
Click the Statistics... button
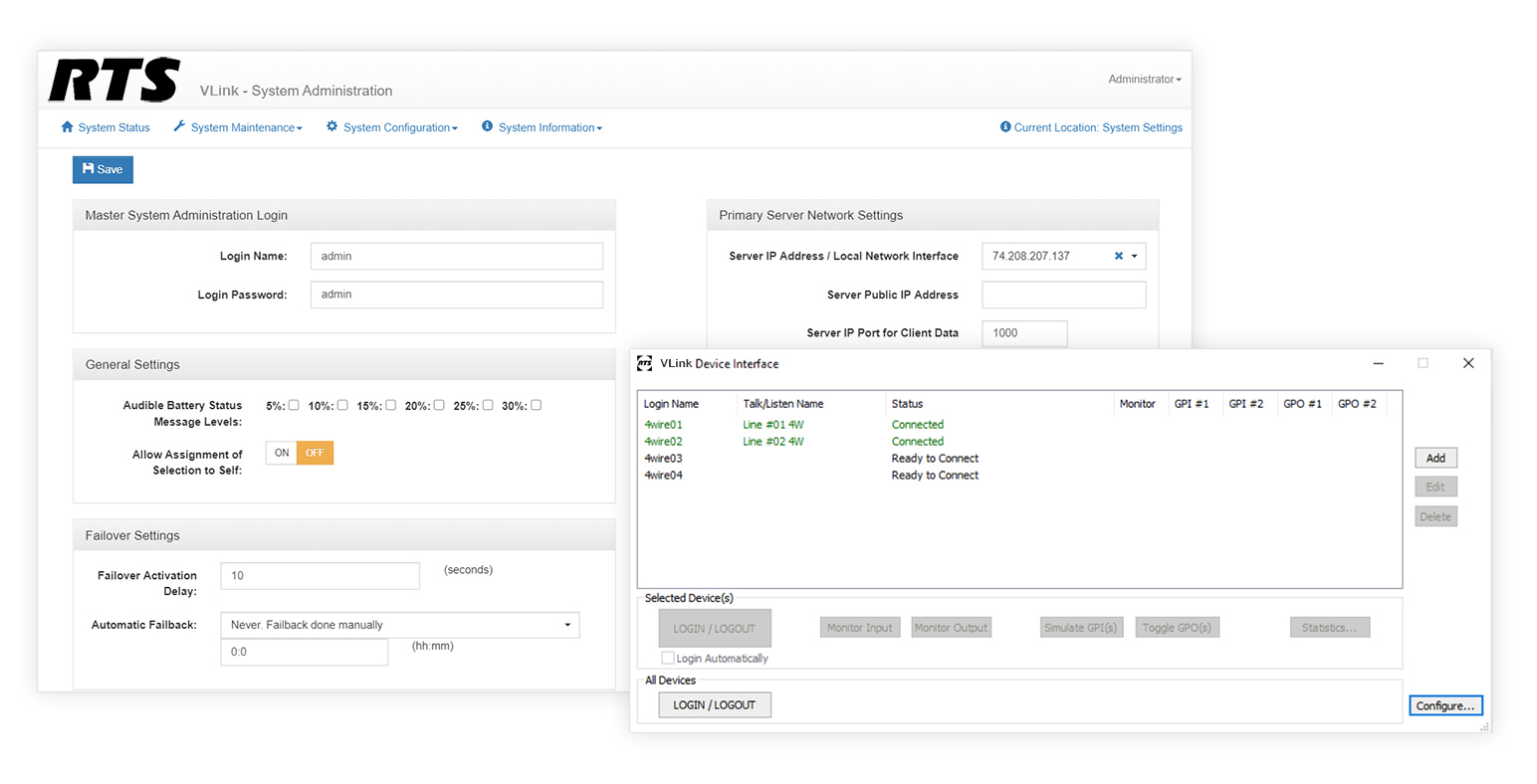point(1330,628)
